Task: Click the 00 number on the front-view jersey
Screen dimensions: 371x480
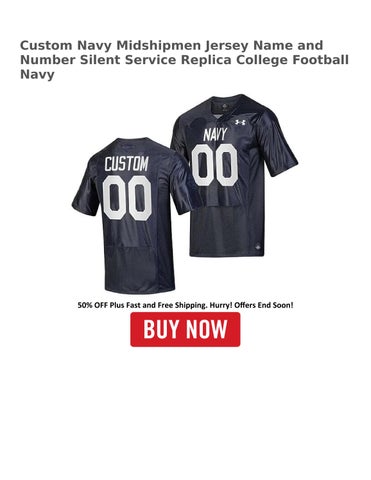Action: 215,165
